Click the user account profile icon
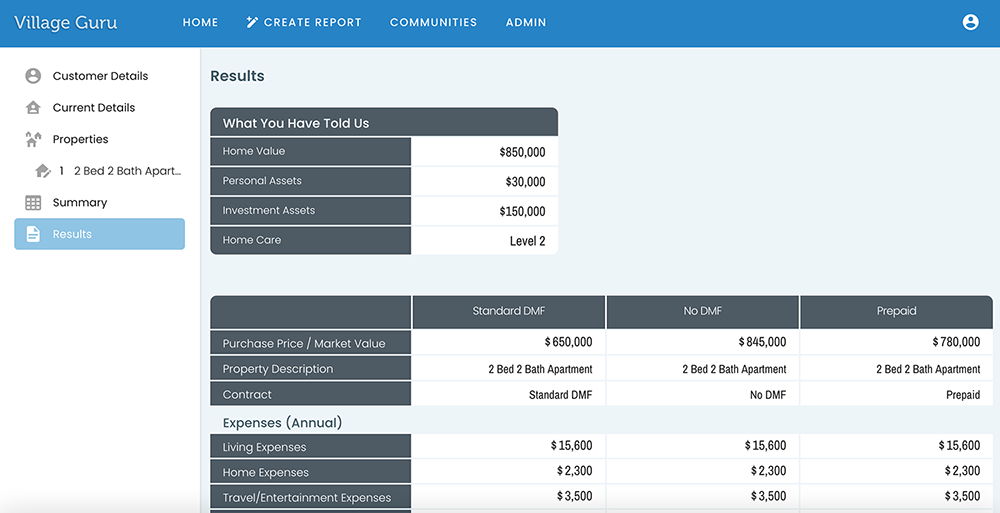Image resolution: width=1000 pixels, height=513 pixels. [970, 22]
